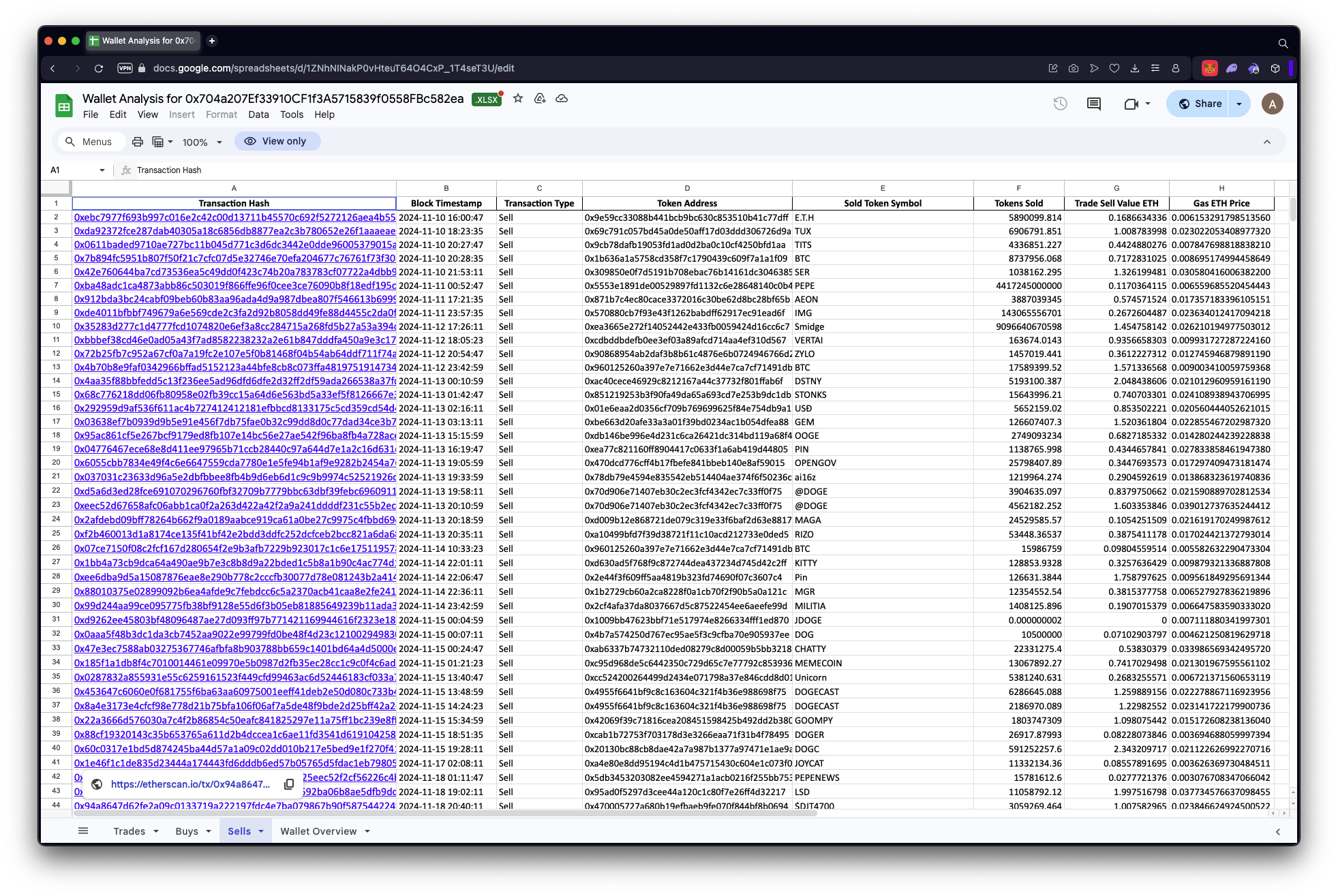Select the Gas ETH Price header cell

pyautogui.click(x=1221, y=203)
